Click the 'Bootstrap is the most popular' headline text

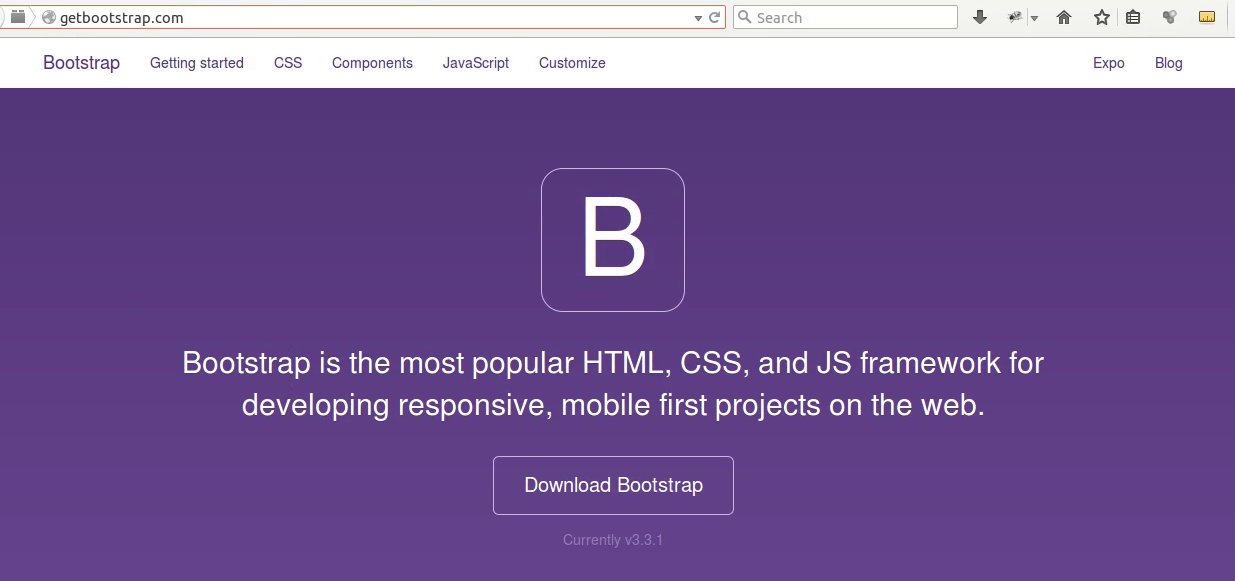pos(613,384)
